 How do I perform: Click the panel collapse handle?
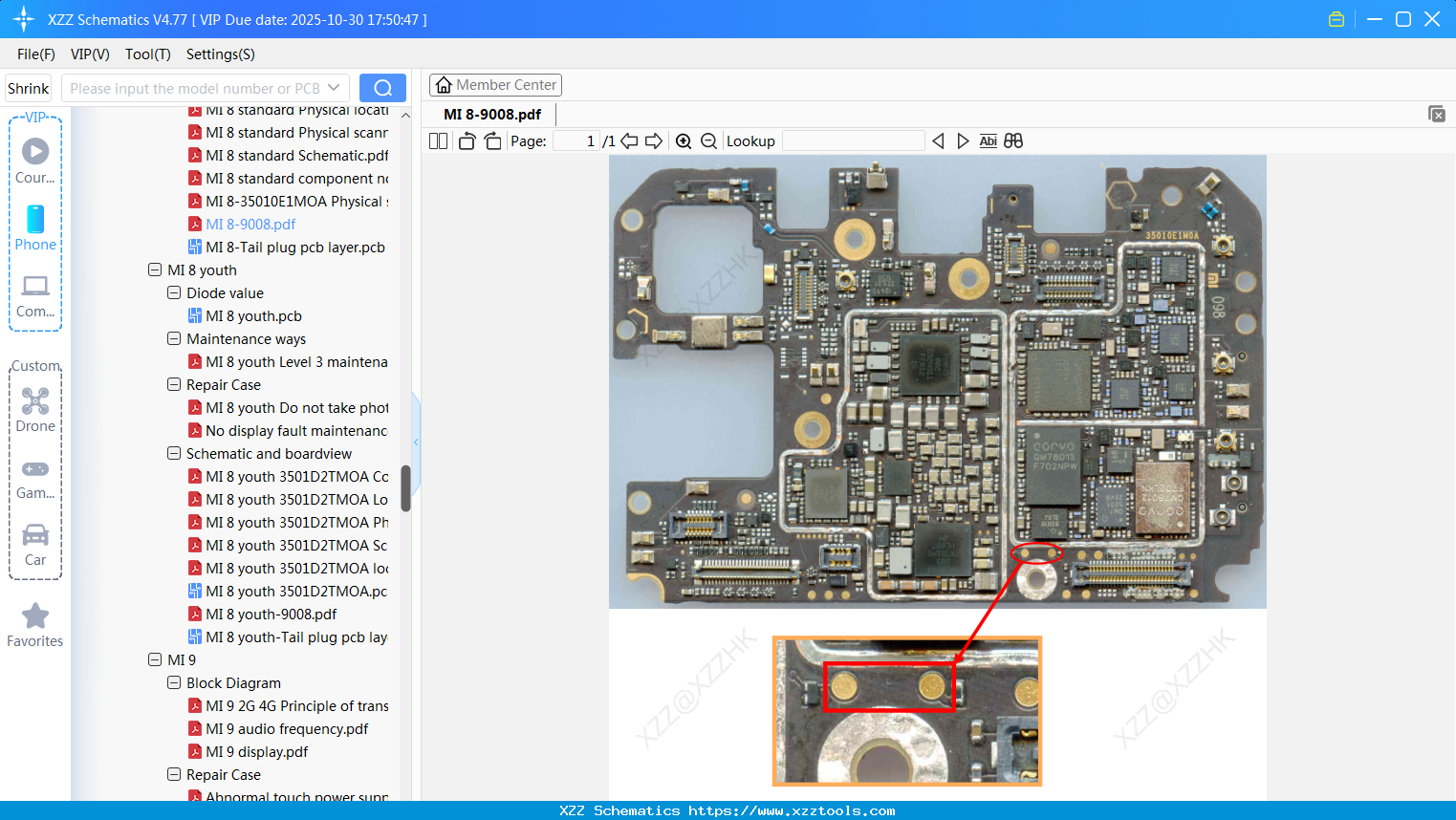tap(416, 442)
